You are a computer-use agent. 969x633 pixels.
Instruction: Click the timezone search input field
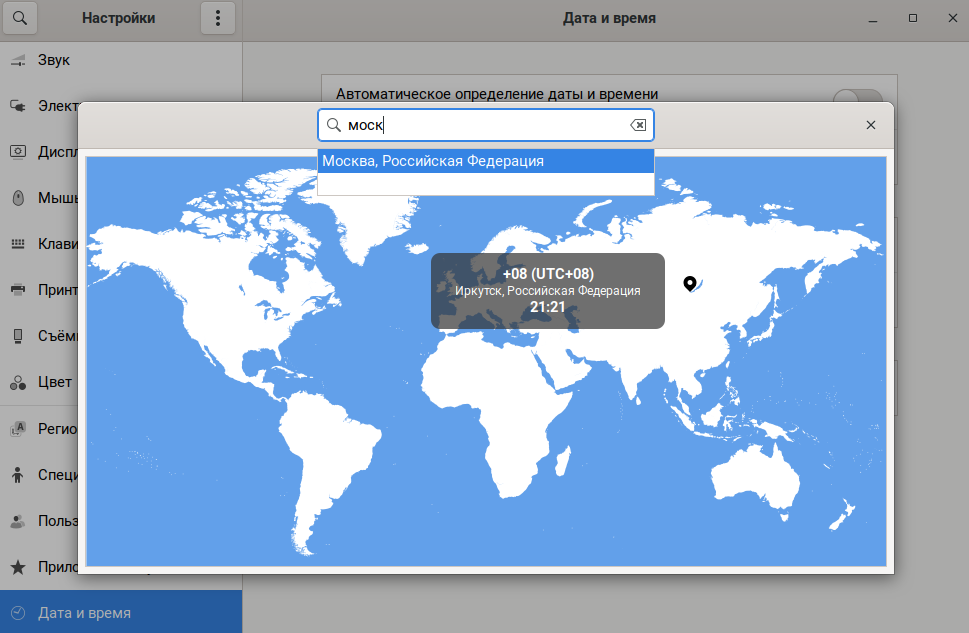(485, 125)
